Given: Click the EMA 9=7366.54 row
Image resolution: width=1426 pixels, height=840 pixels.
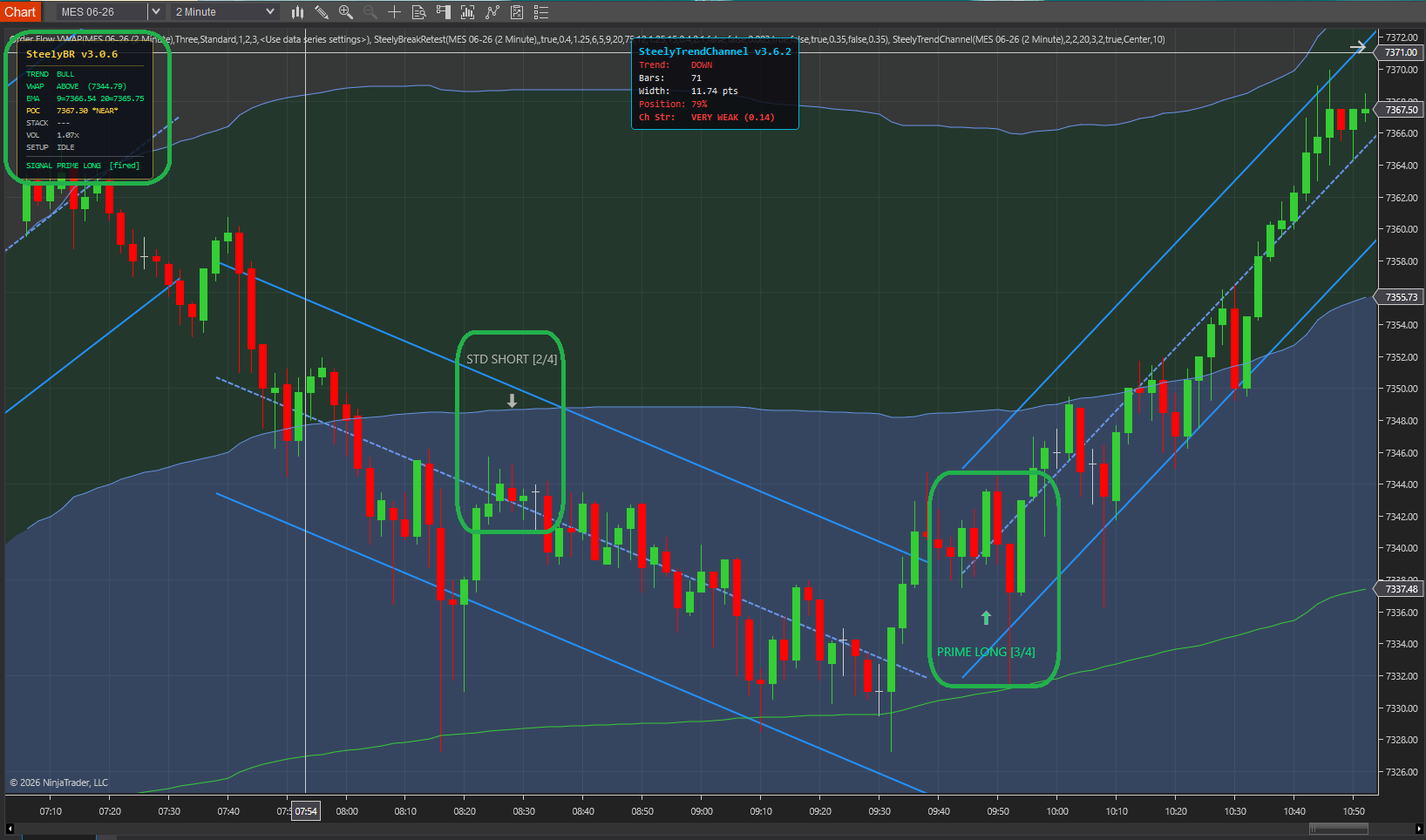Looking at the screenshot, I should (x=85, y=98).
